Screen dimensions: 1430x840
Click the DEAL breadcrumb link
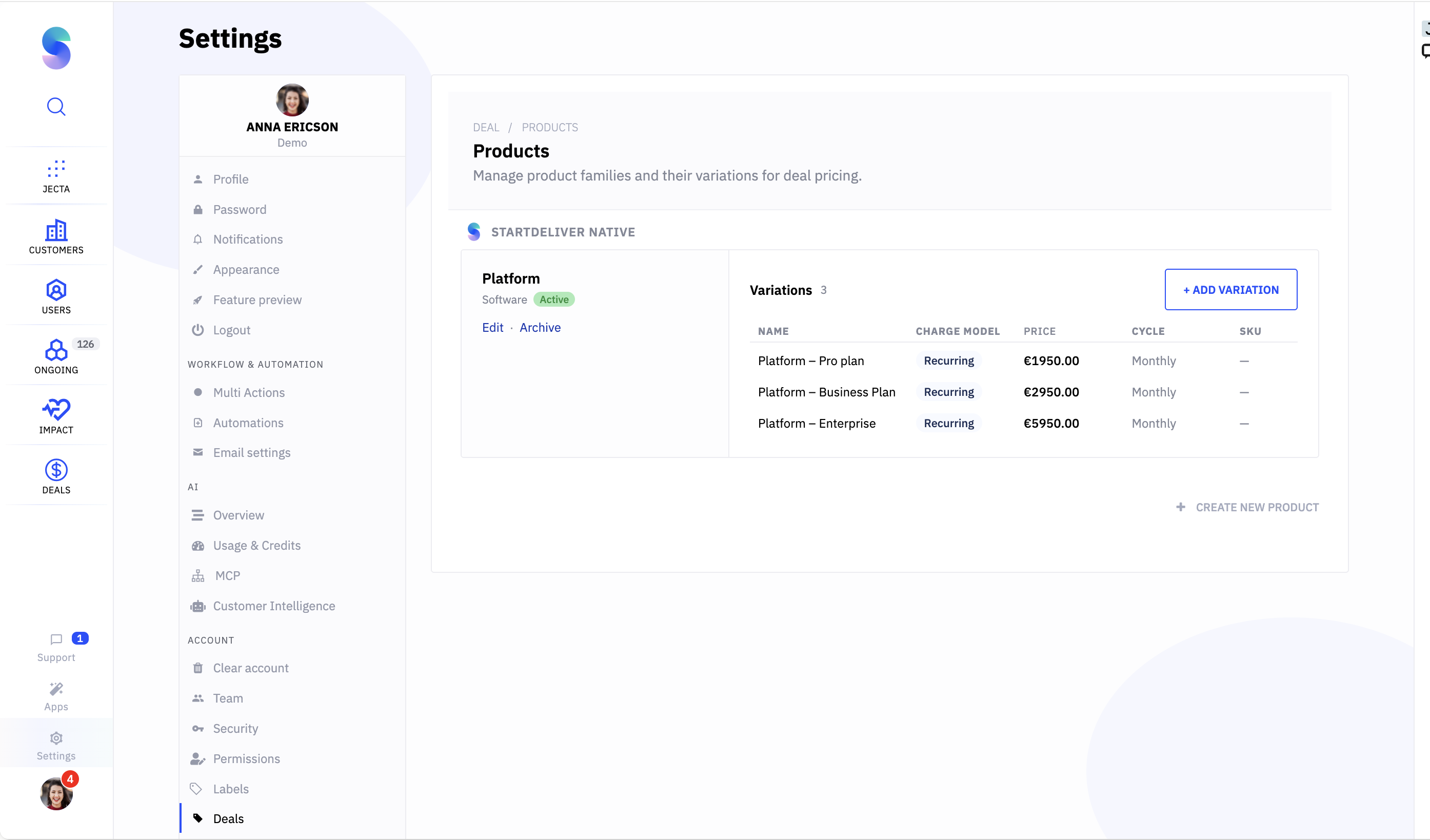click(486, 127)
